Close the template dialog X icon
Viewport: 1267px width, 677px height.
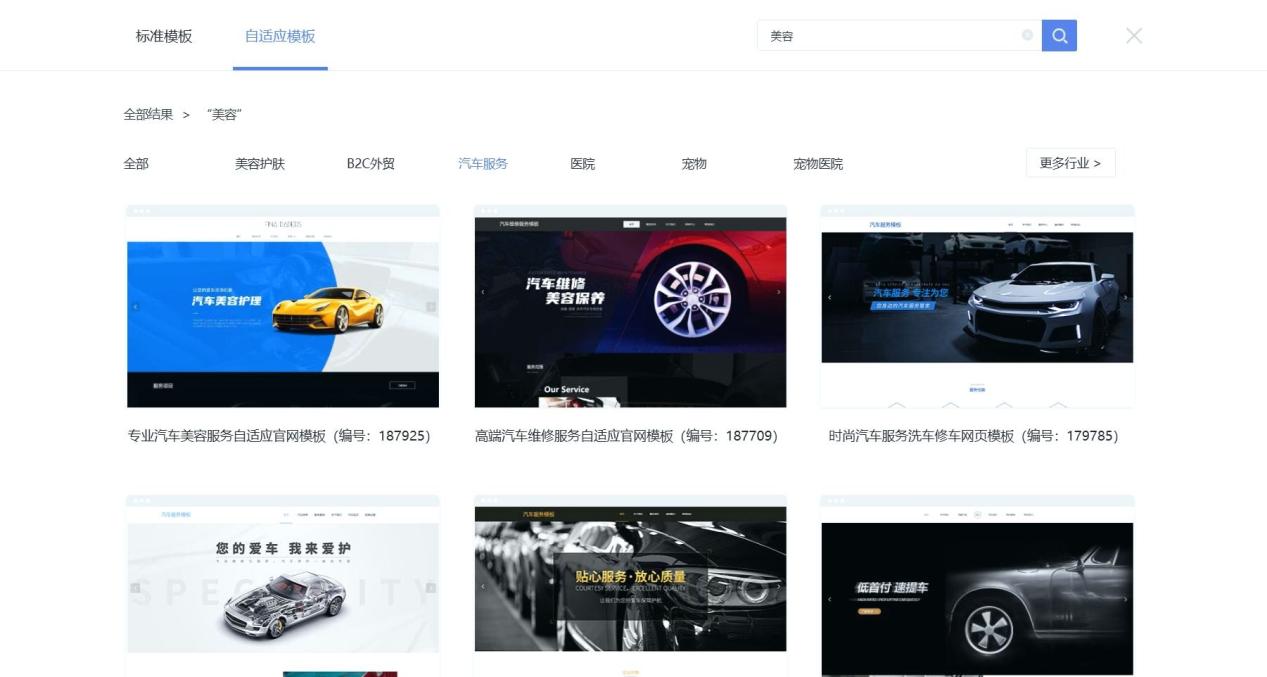click(x=1134, y=36)
